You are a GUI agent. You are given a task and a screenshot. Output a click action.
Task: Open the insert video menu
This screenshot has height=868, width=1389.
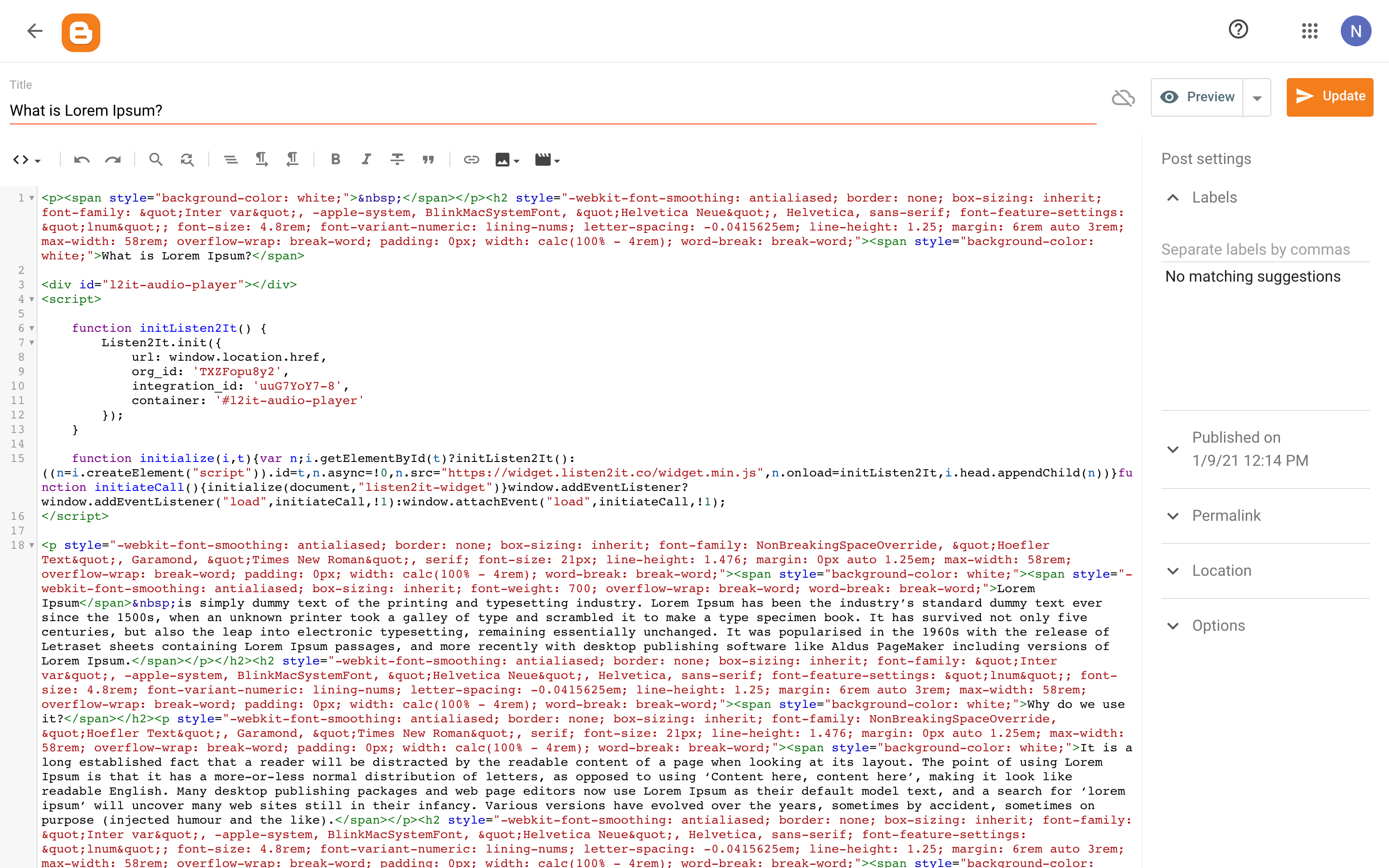547,160
